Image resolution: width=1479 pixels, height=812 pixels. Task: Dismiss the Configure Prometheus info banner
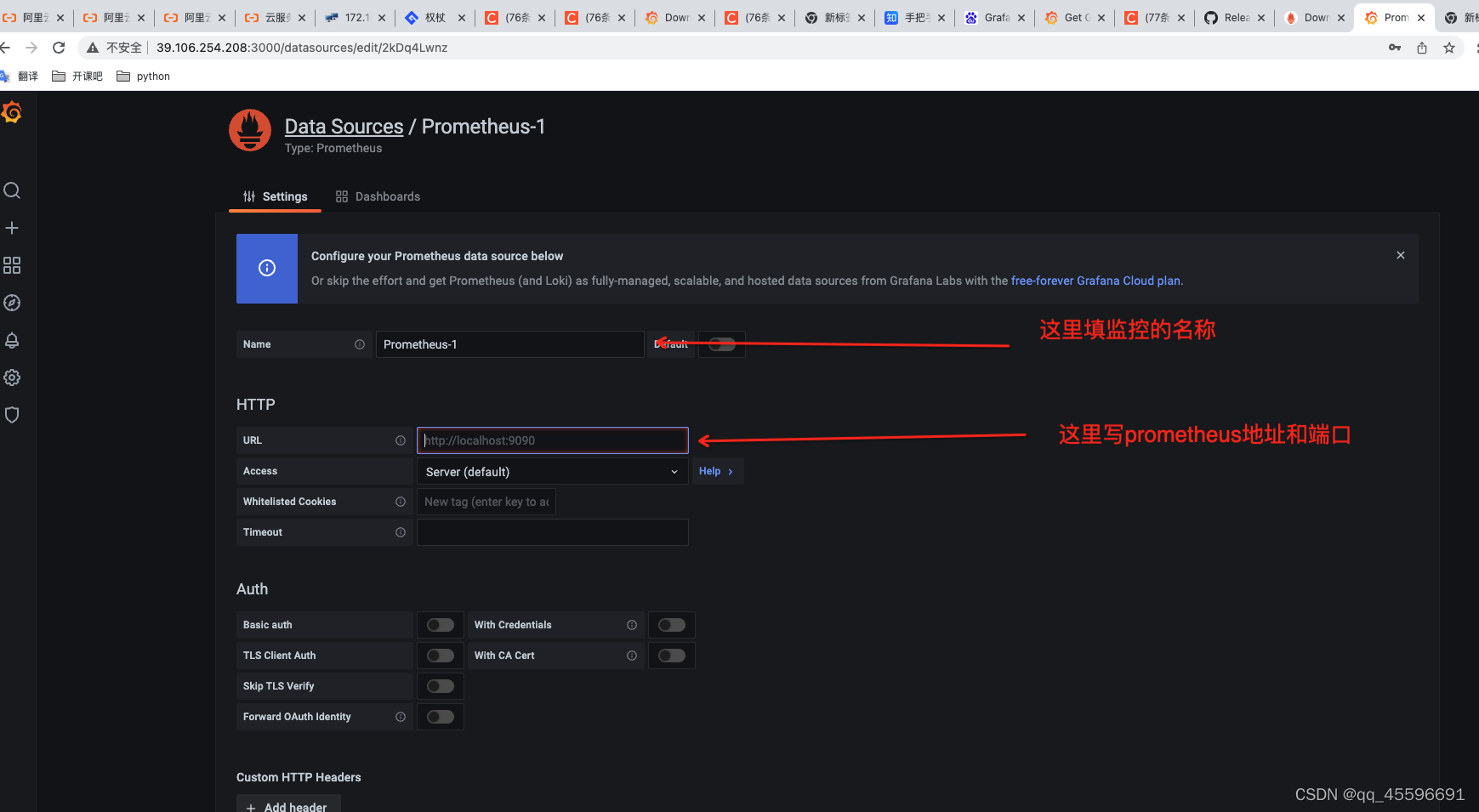pyautogui.click(x=1401, y=255)
